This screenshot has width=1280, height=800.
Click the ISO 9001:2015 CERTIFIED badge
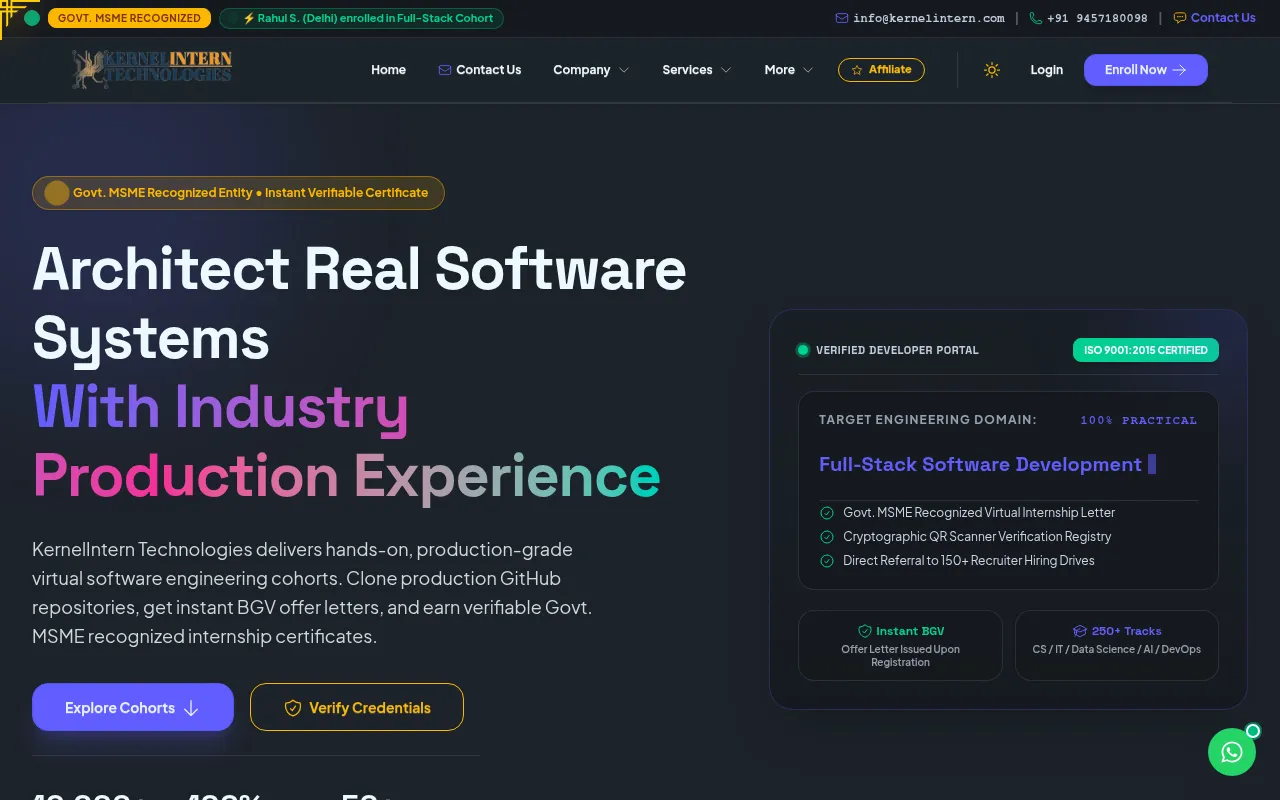point(1146,350)
